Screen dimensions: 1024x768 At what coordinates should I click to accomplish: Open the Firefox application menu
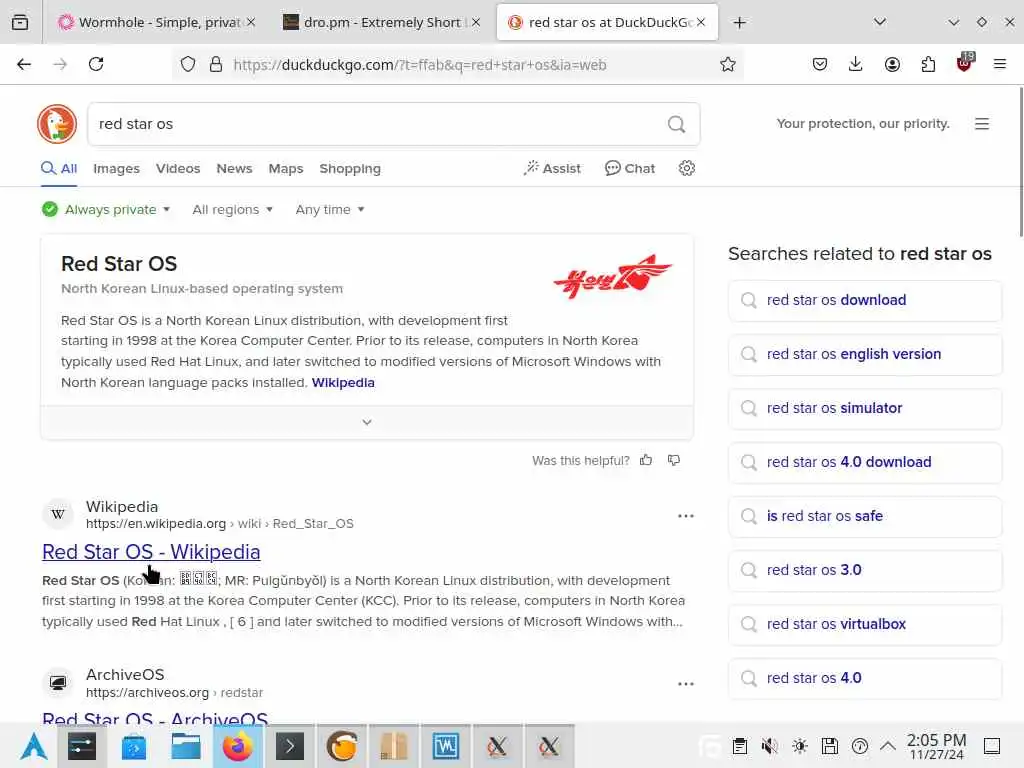click(x=1000, y=64)
